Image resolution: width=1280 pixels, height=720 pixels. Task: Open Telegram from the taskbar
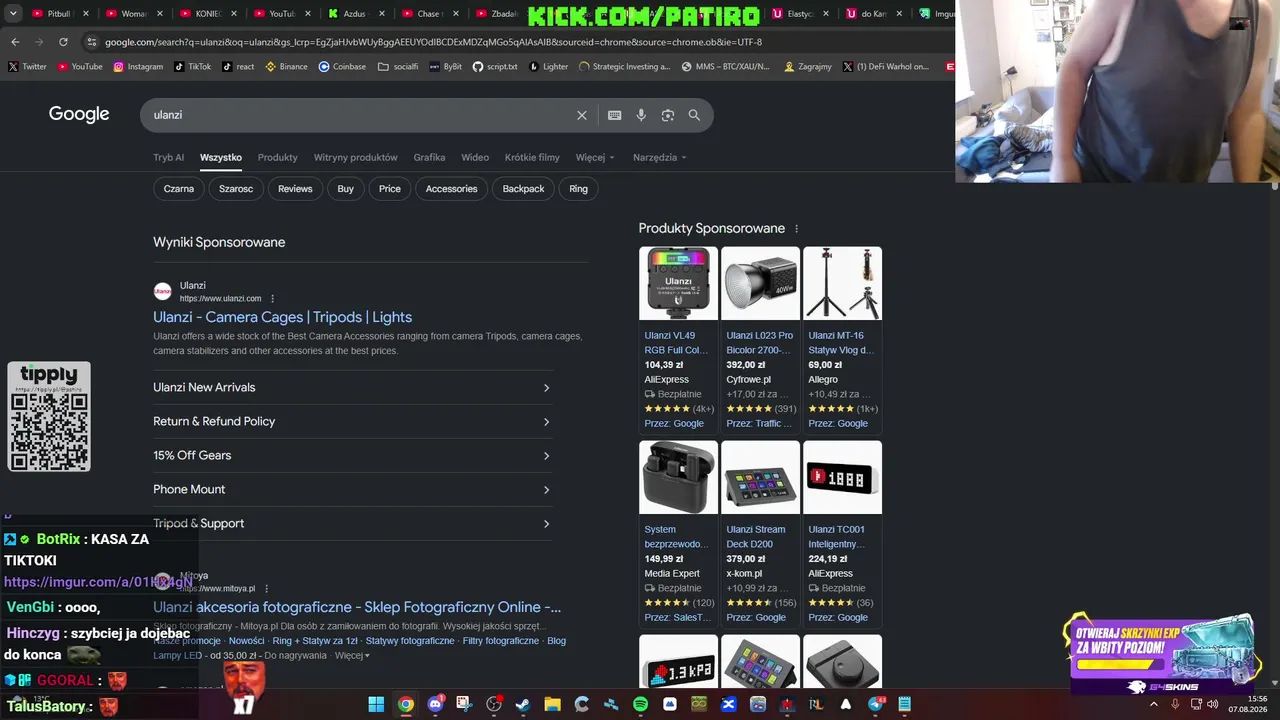(x=876, y=704)
